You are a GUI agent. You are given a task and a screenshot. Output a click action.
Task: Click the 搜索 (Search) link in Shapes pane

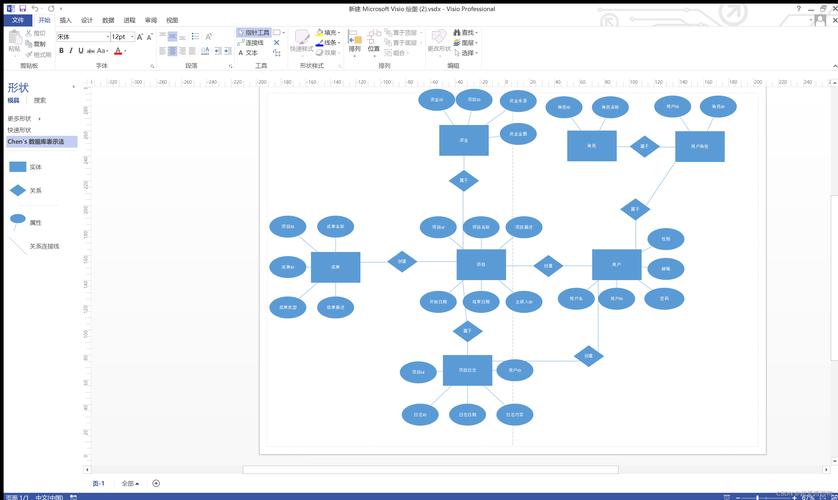tap(40, 100)
